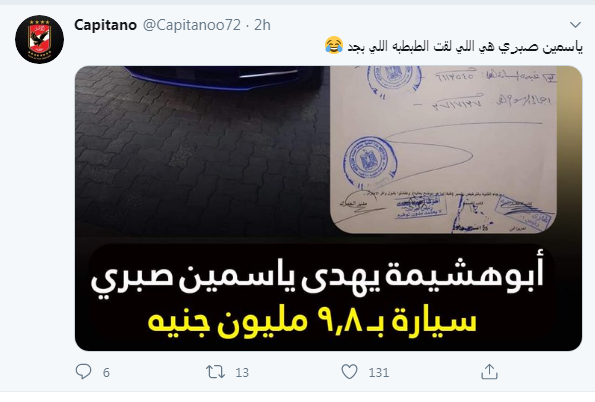This screenshot has height=402, width=595.
Task: Click the white Arabic headline in image
Action: [318, 278]
